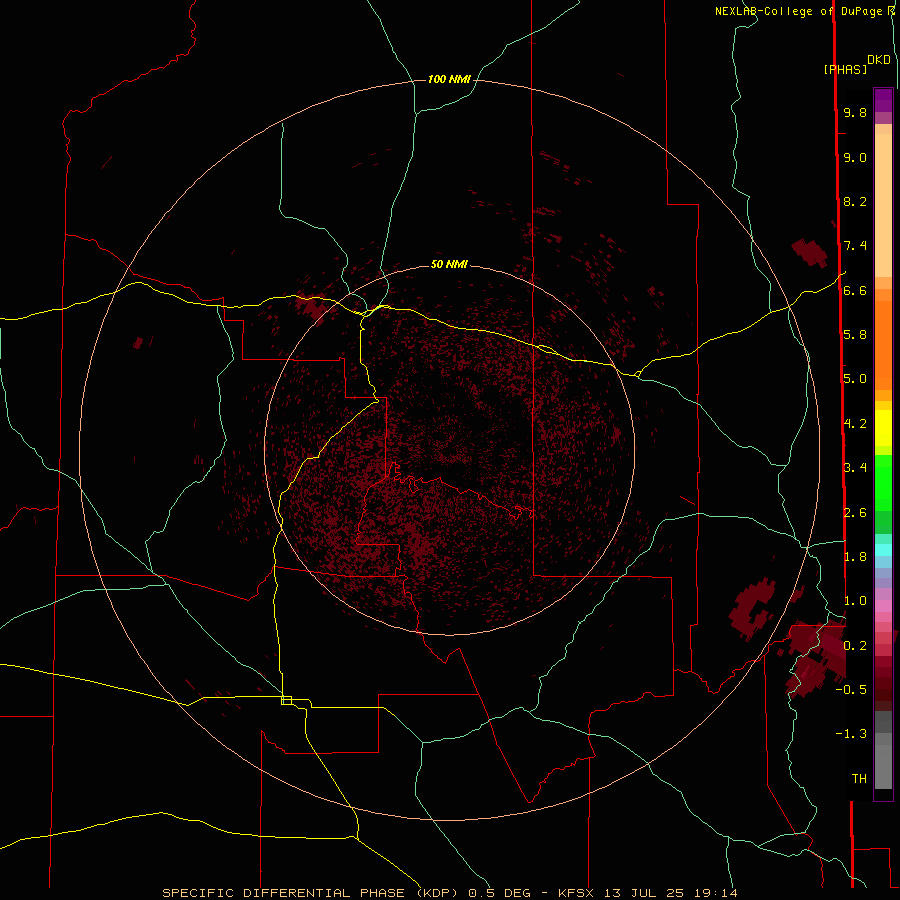Pick the purple segment atop the color scale
The width and height of the screenshot is (900, 900).
(x=883, y=101)
